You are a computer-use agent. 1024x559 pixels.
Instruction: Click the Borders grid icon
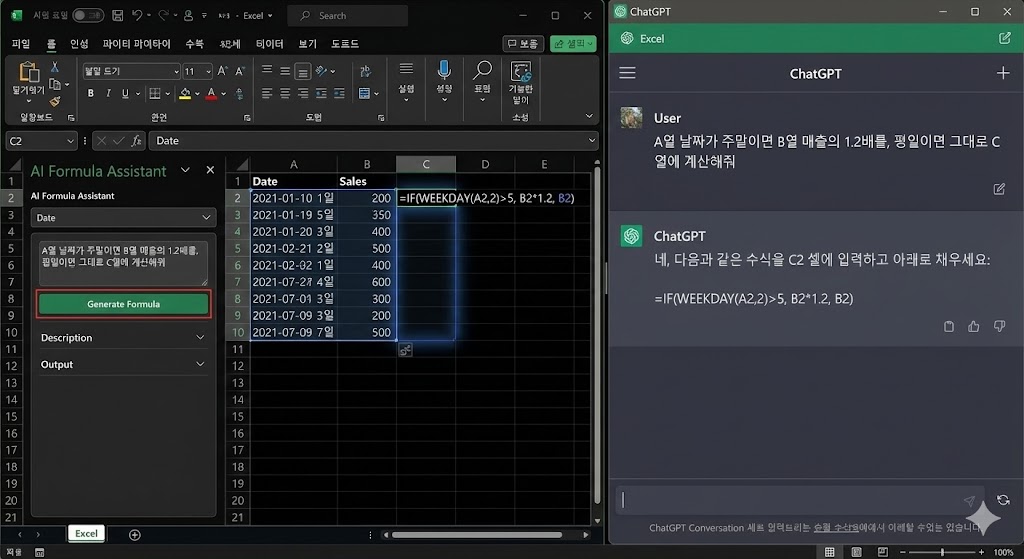coord(155,93)
